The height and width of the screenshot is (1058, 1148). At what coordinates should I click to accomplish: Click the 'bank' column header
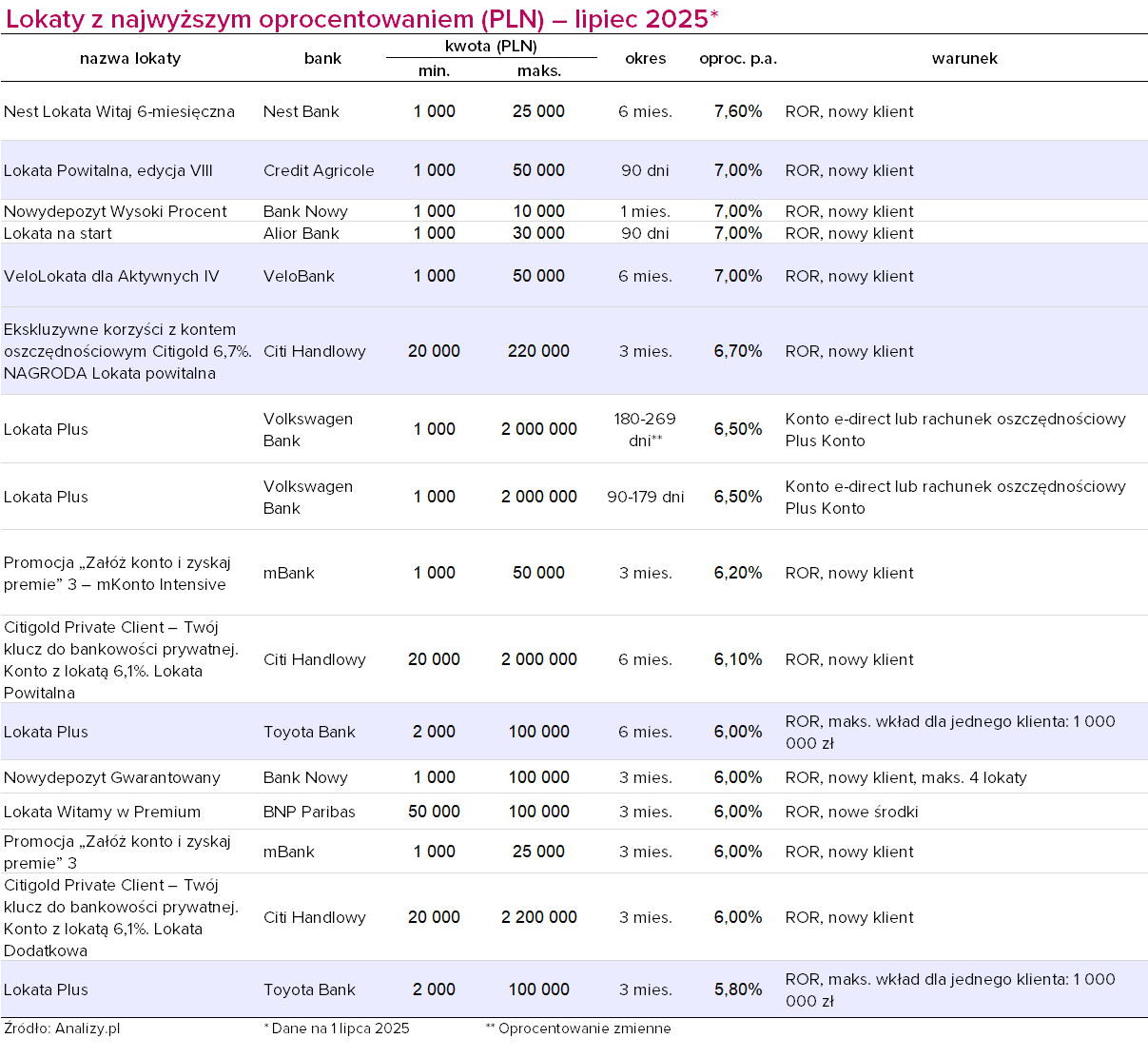[x=322, y=58]
